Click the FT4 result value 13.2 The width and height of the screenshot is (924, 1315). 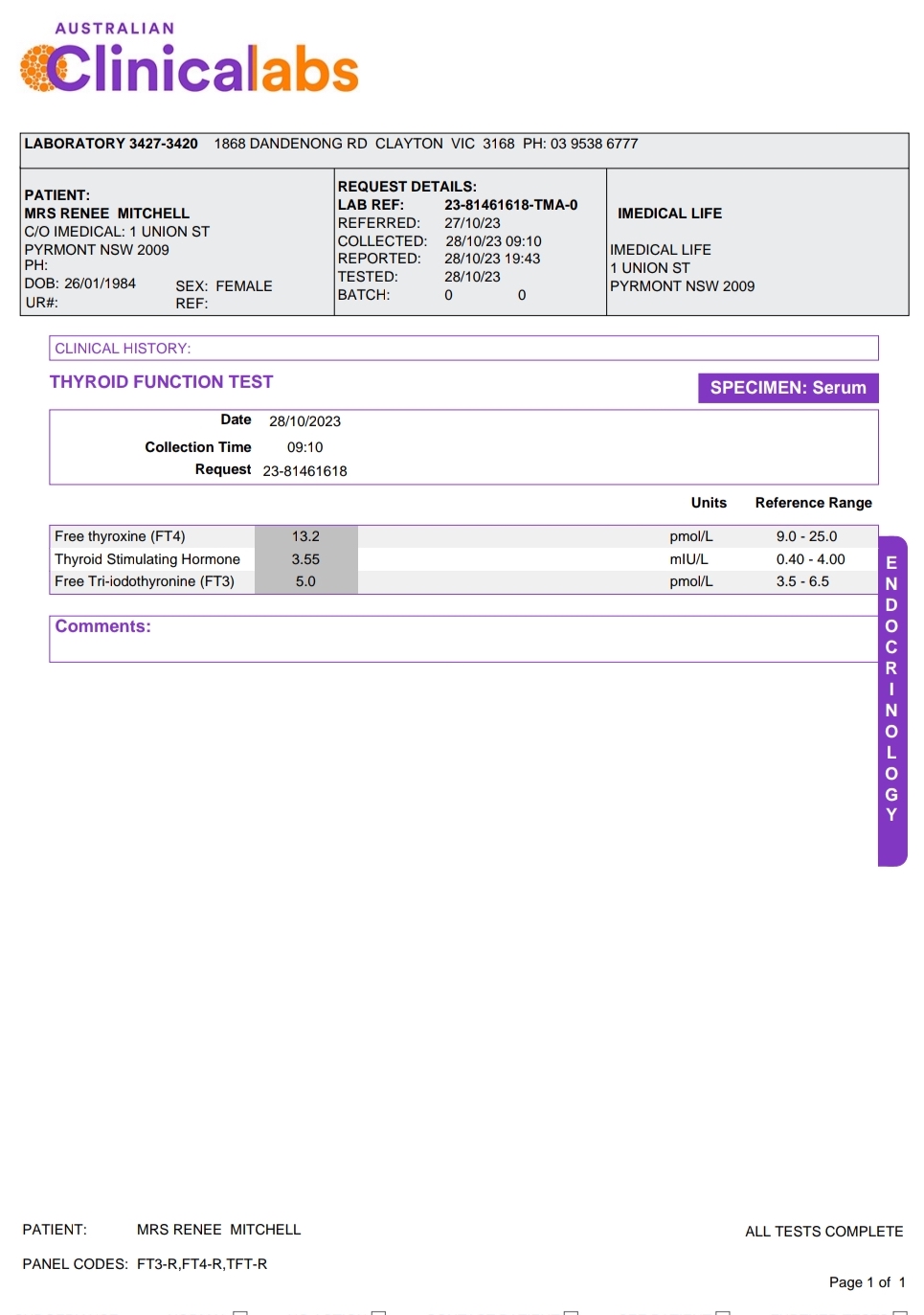[x=305, y=536]
